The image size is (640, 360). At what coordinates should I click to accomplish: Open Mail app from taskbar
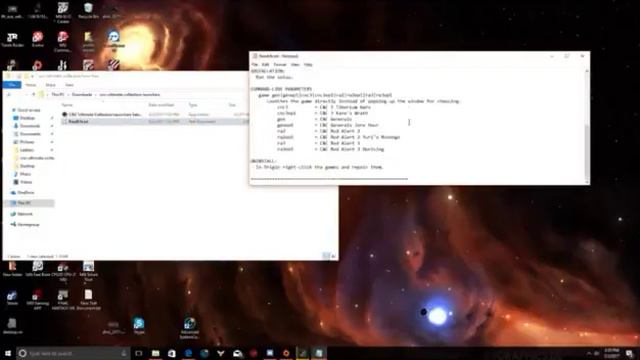237,353
